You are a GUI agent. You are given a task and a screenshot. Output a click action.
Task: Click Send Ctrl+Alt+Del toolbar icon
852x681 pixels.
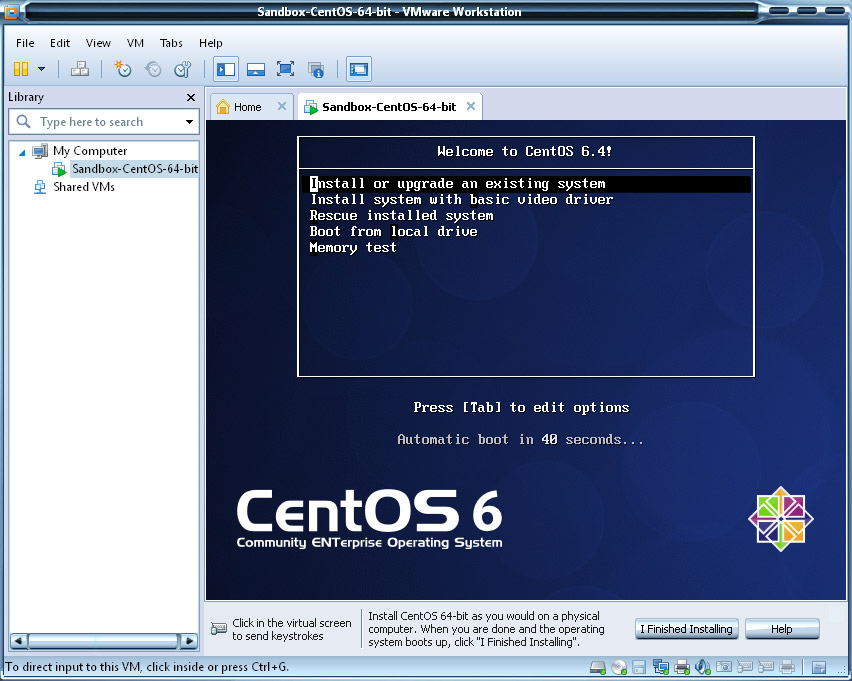point(80,69)
